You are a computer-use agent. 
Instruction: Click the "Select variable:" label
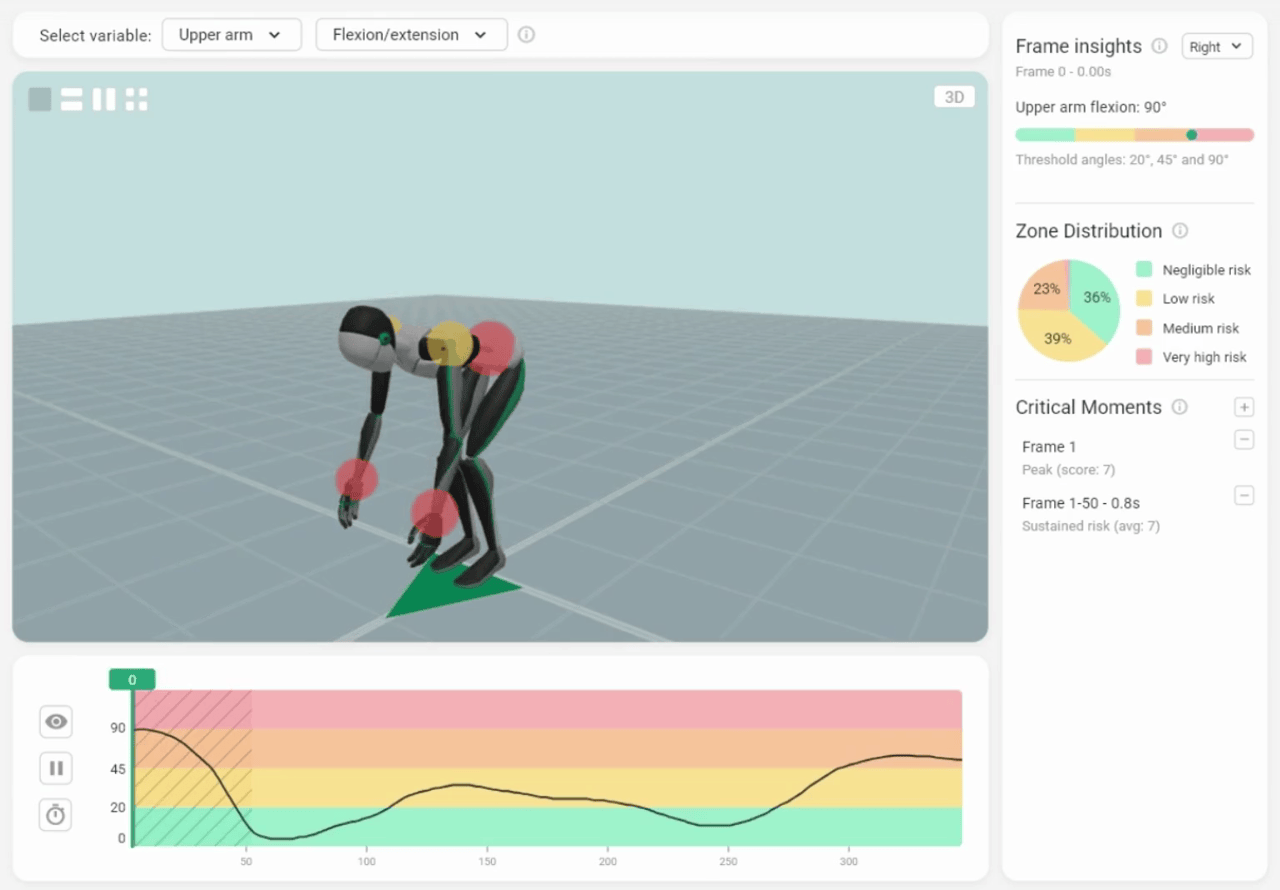pos(95,35)
